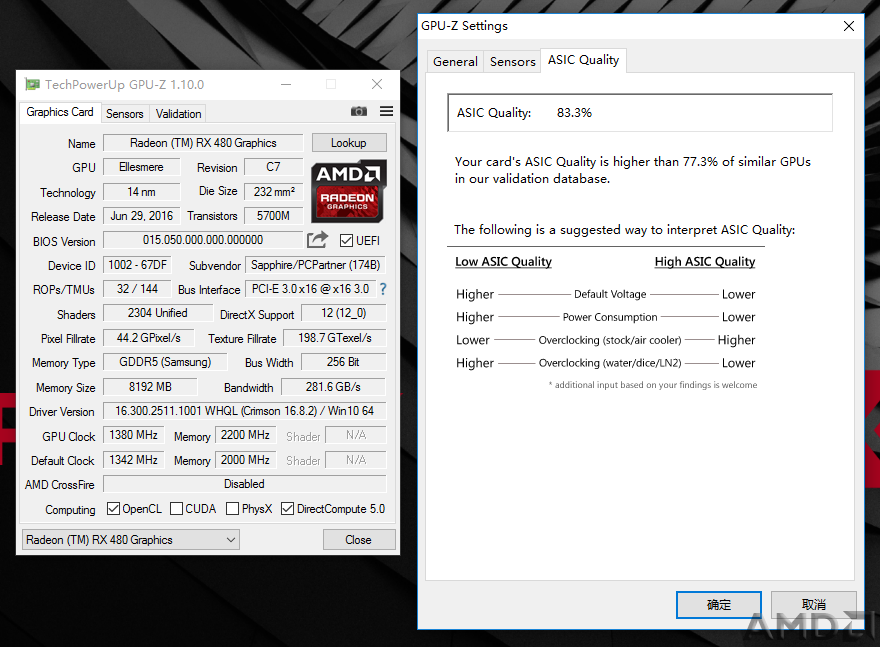
Task: Minimize the TechPowerUp GPU-Z window
Action: [286, 84]
